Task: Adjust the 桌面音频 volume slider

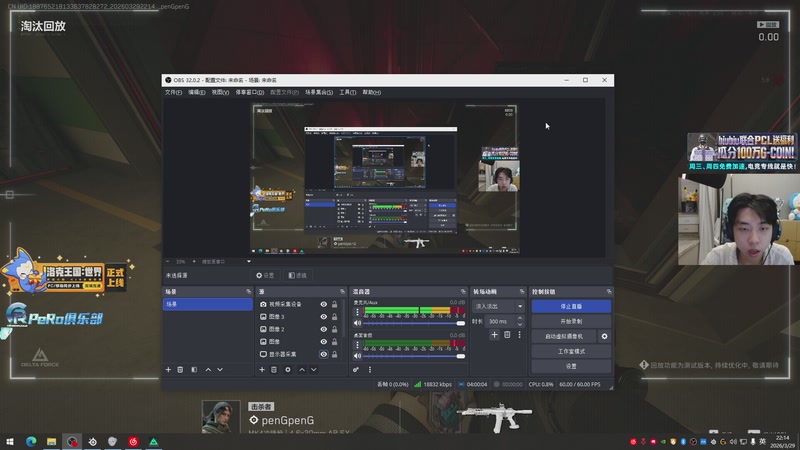Action: click(413, 356)
